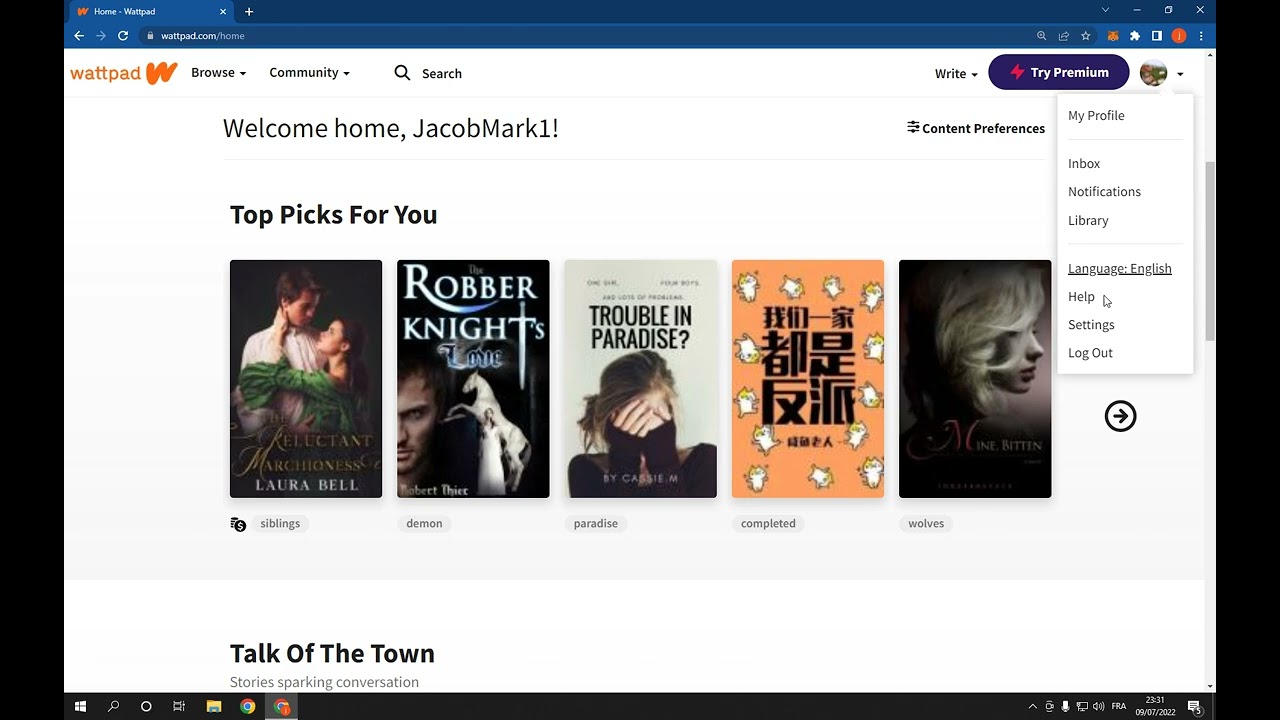Image resolution: width=1280 pixels, height=720 pixels.
Task: Click the Chrome profile J avatar
Action: (1179, 36)
